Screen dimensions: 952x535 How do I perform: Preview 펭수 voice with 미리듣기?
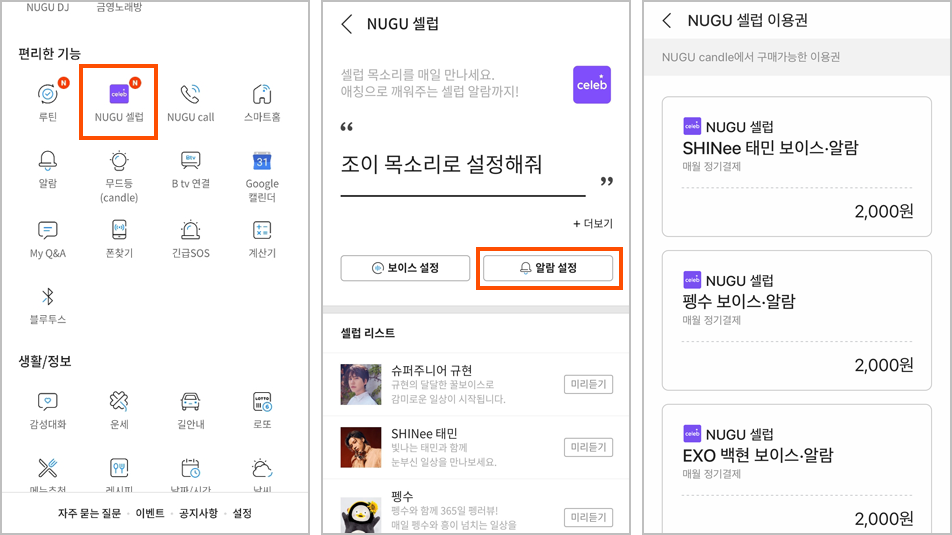[x=588, y=517]
